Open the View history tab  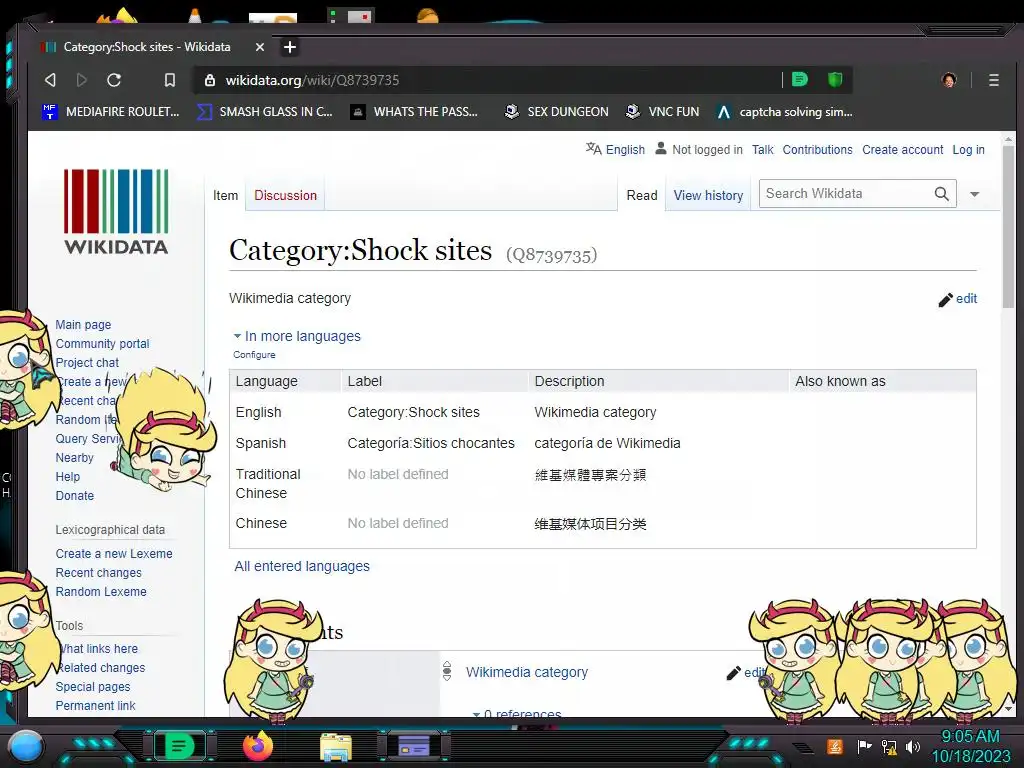[708, 195]
